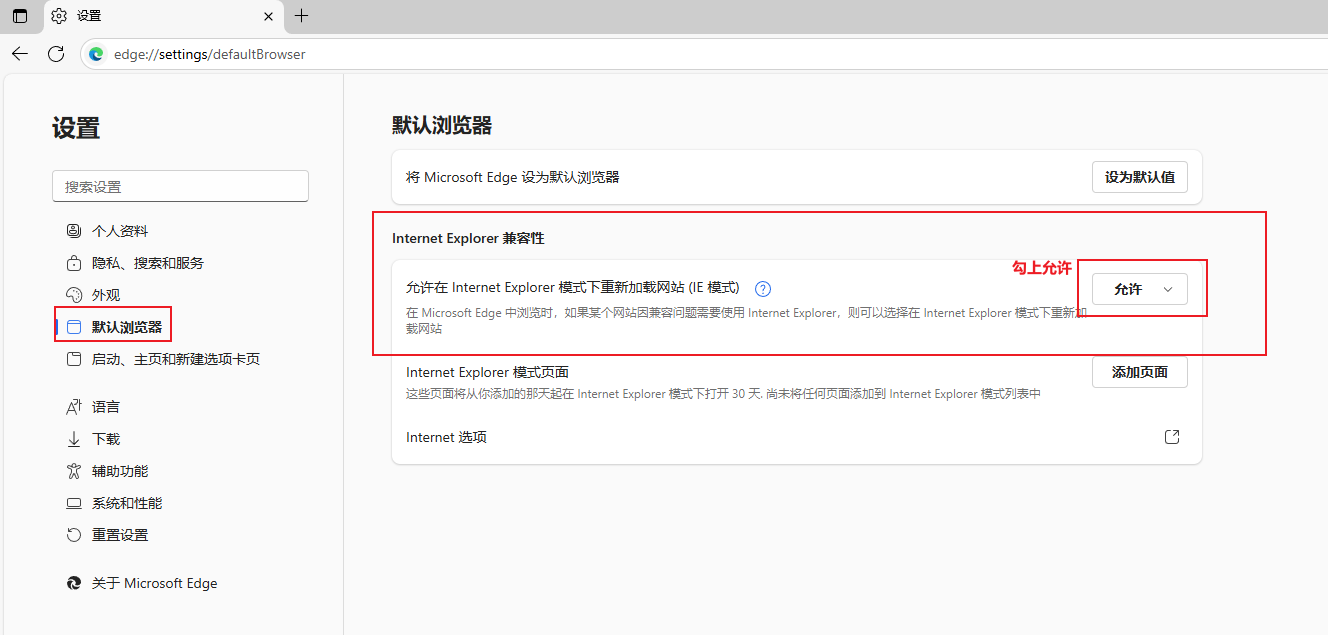Click the 系统和性能 laptop icon
Viewport: 1328px width, 635px height.
(x=73, y=503)
